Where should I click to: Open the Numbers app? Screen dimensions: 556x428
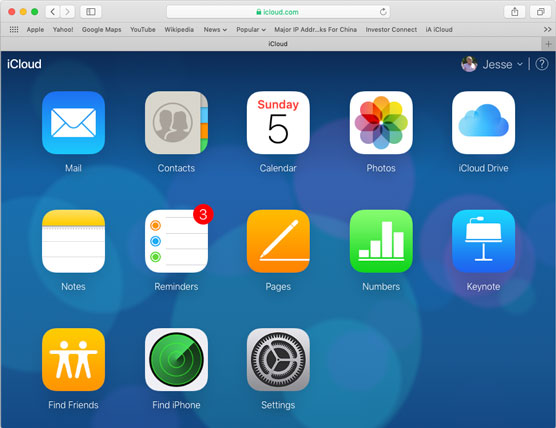pos(381,241)
